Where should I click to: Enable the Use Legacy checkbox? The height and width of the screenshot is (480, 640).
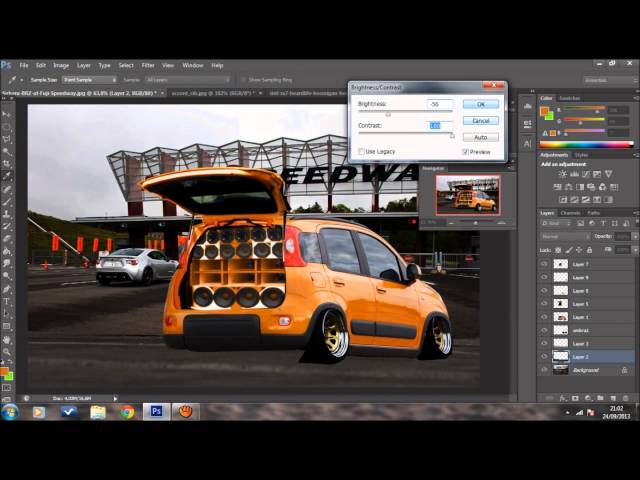[x=361, y=151]
